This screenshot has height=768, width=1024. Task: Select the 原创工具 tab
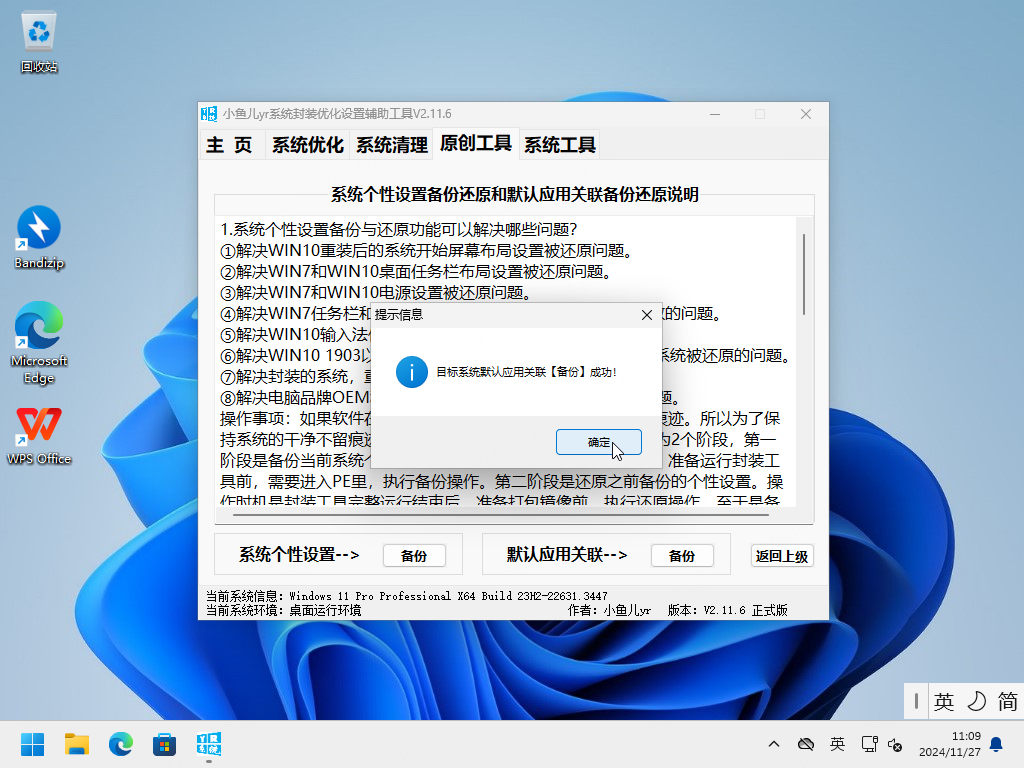[x=475, y=143]
